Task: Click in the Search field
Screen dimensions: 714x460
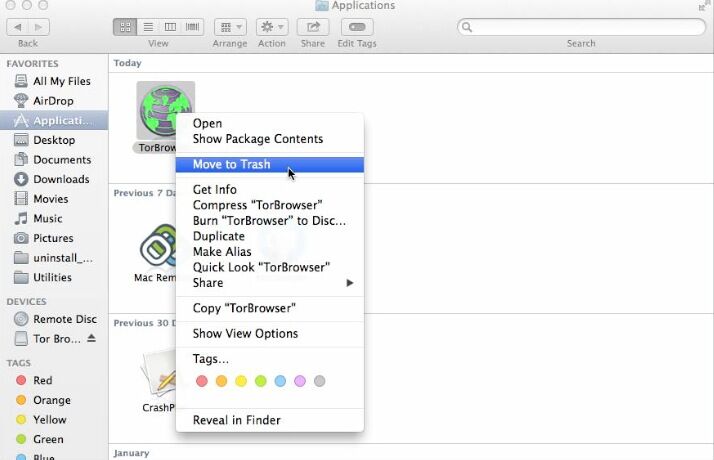Action: [x=581, y=27]
